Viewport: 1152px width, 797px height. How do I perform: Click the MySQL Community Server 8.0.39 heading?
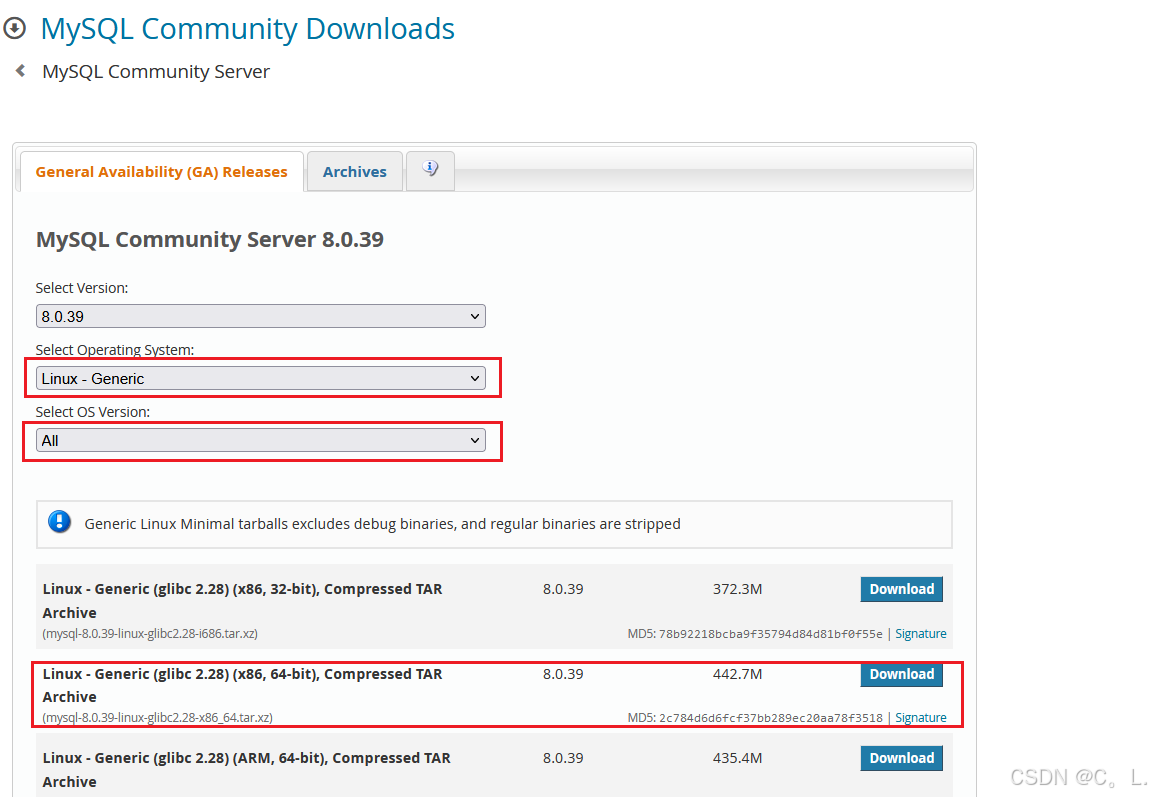click(209, 239)
